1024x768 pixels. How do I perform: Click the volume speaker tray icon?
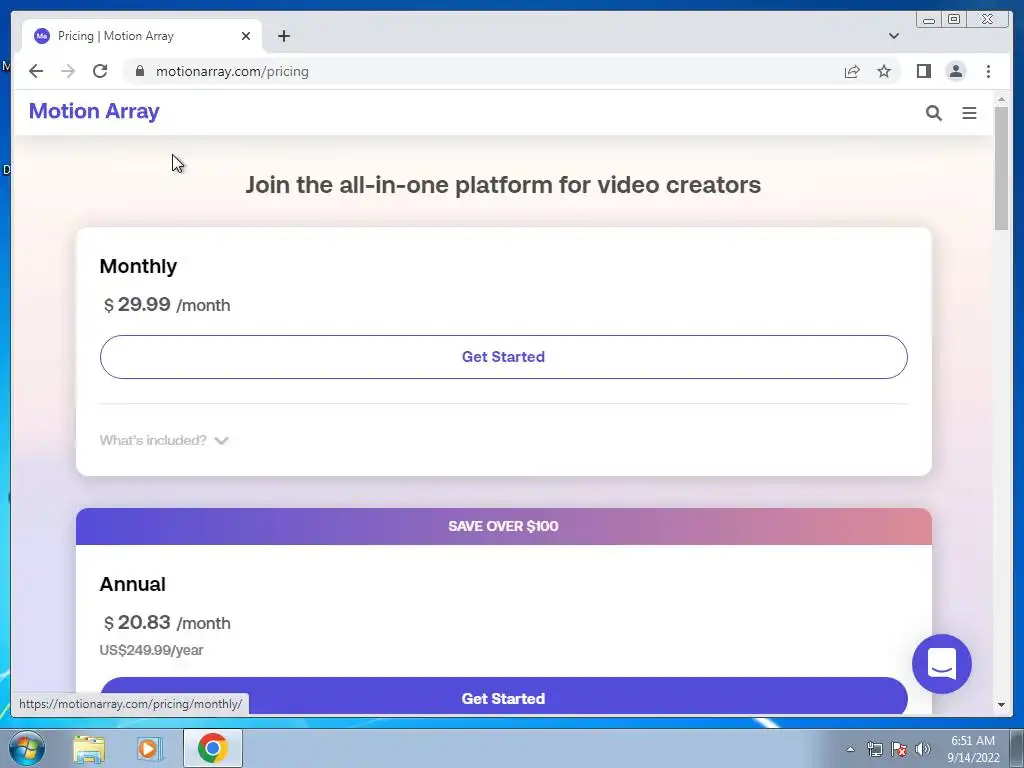click(x=922, y=749)
